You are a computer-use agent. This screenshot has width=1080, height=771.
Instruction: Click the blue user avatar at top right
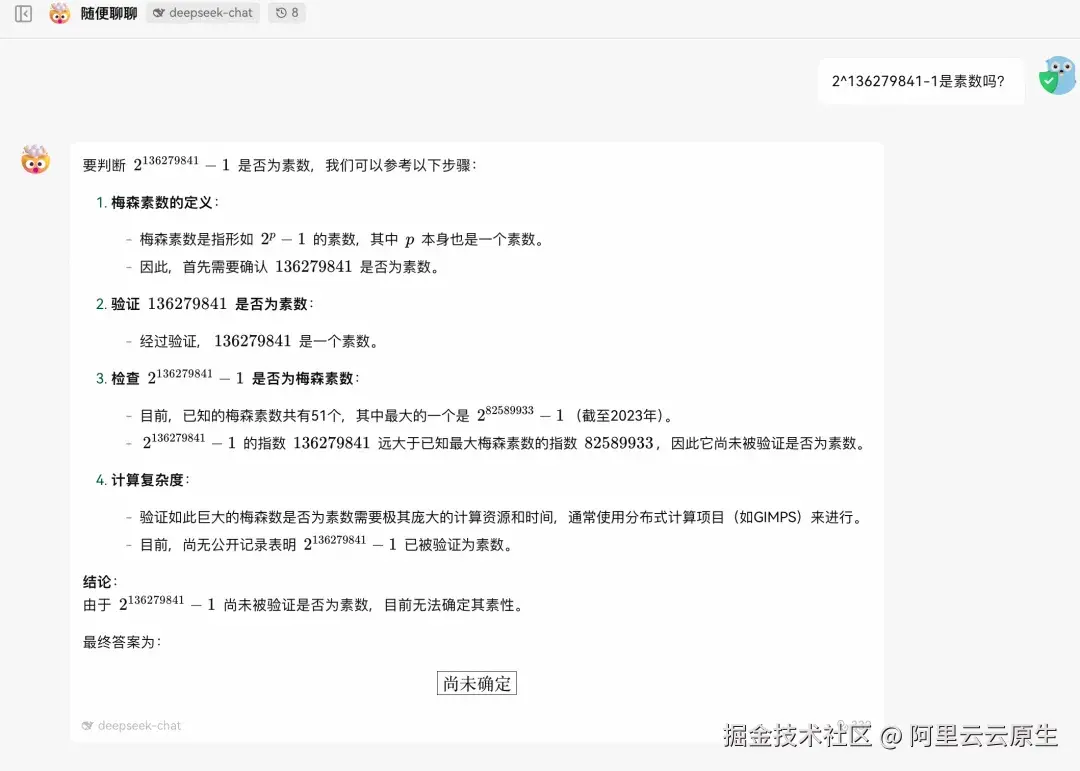(1057, 75)
